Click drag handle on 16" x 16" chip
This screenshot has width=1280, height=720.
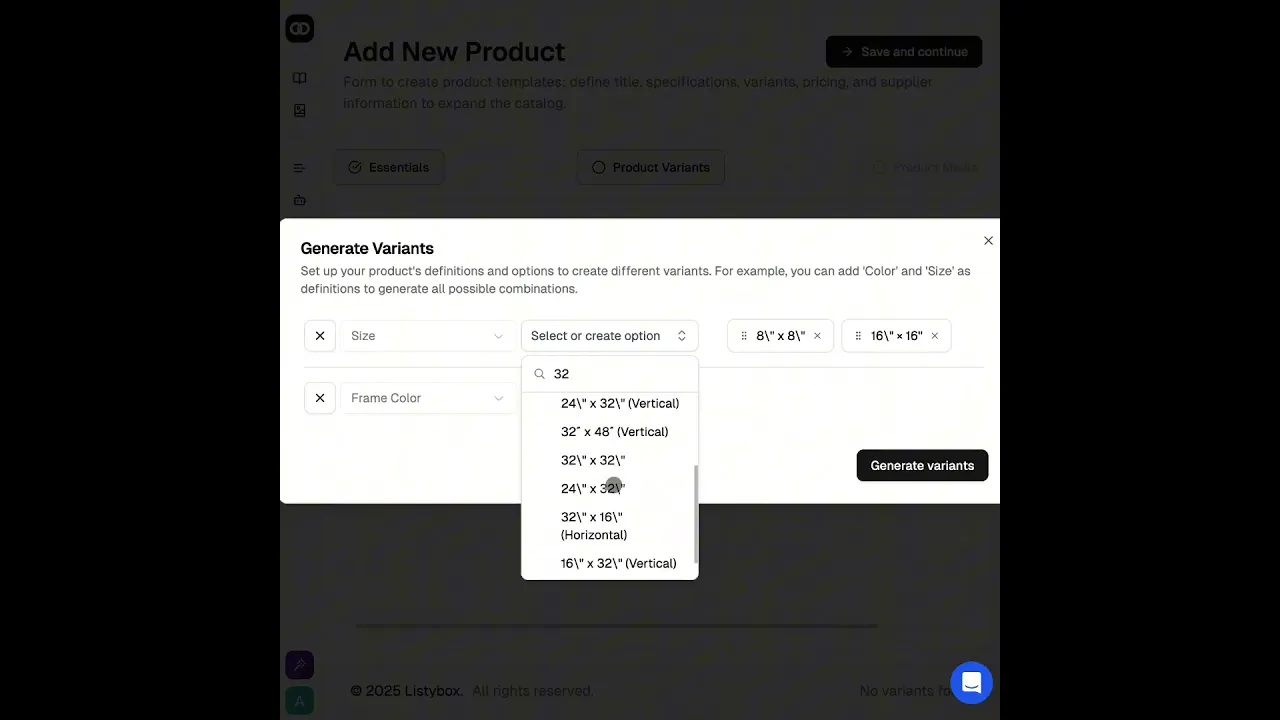point(858,336)
